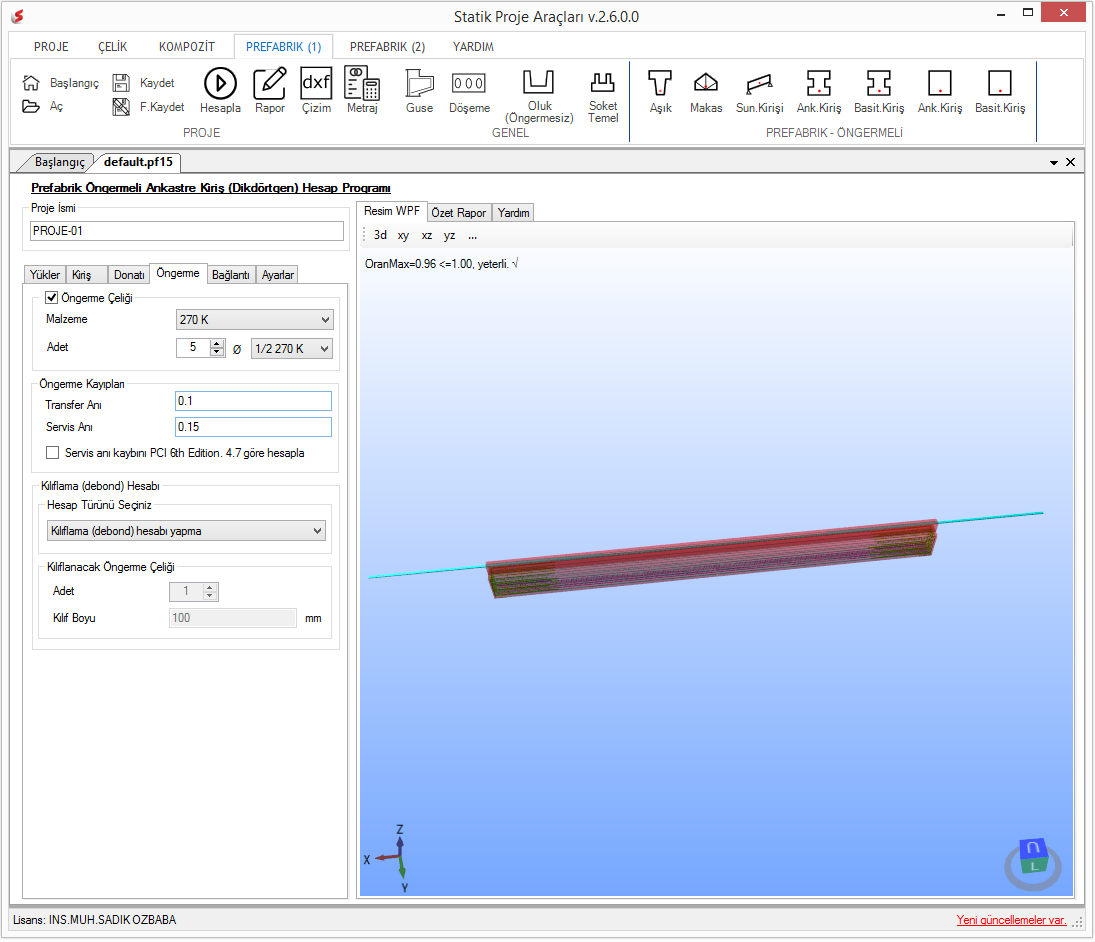Select the Makas truss icon

click(705, 83)
